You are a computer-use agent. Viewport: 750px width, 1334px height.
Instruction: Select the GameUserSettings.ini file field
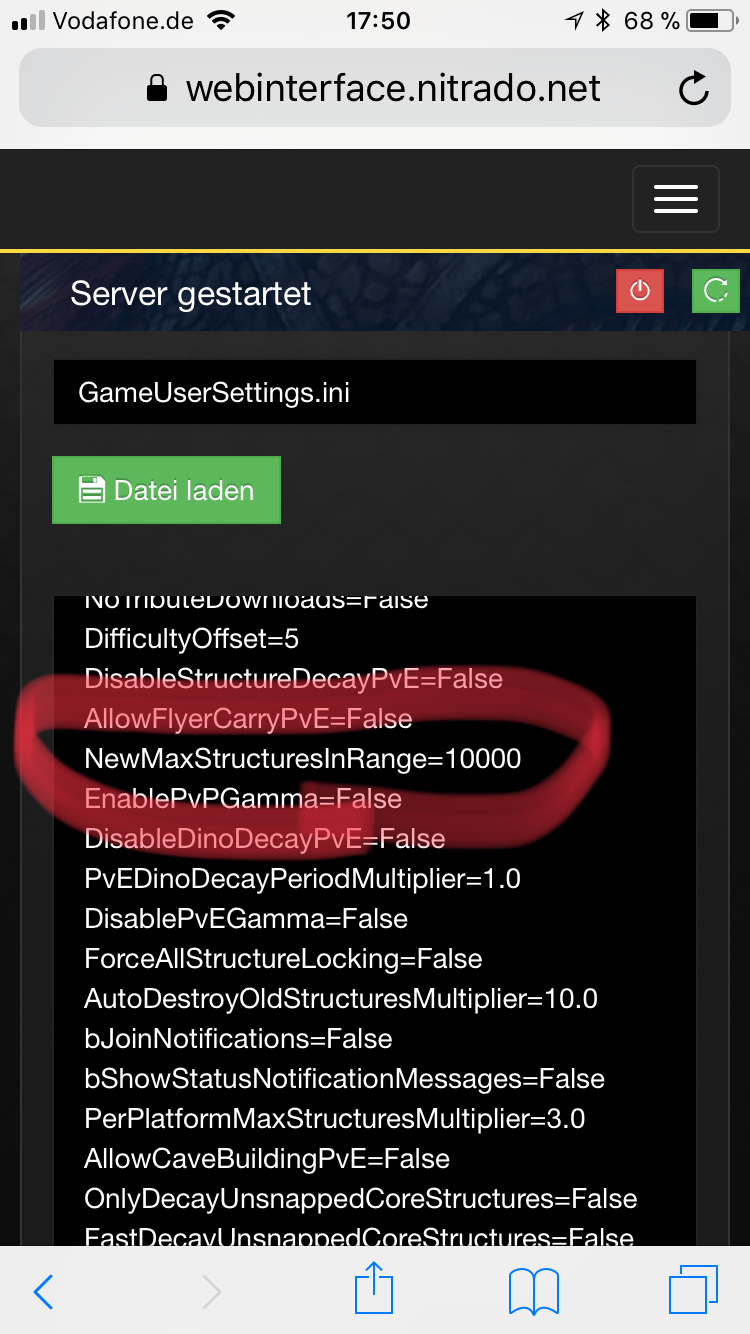[x=375, y=392]
